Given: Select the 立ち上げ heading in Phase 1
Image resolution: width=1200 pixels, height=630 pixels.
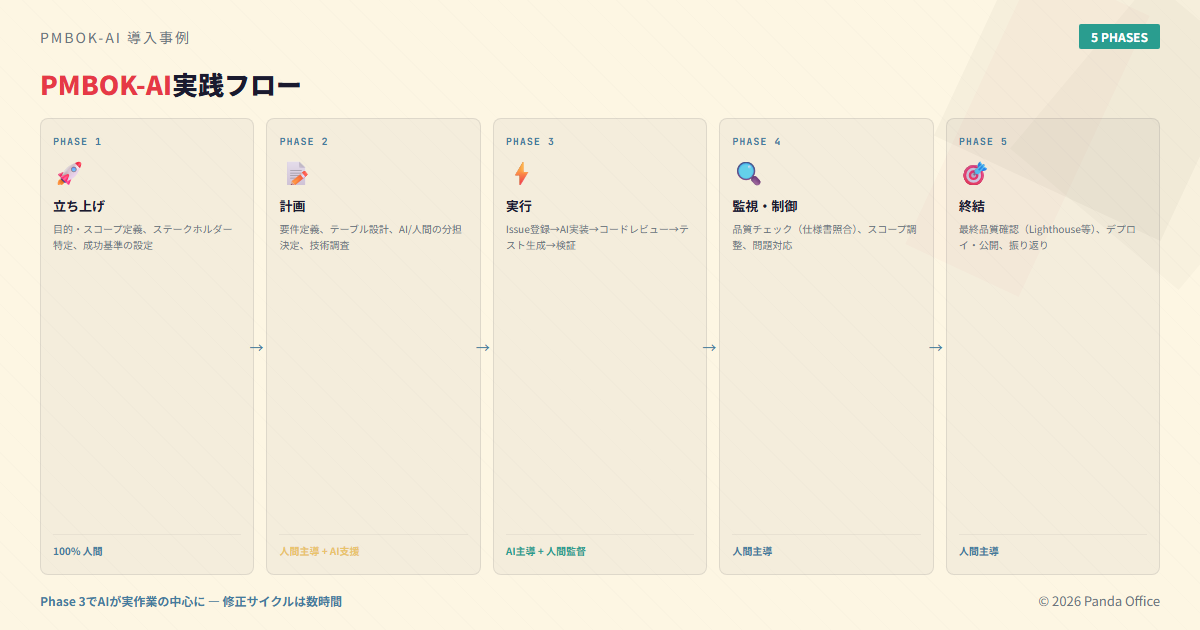Looking at the screenshot, I should (x=79, y=207).
